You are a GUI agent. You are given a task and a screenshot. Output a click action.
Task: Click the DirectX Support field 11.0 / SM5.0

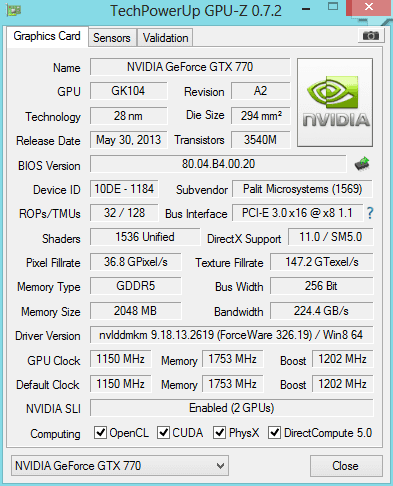(331, 237)
